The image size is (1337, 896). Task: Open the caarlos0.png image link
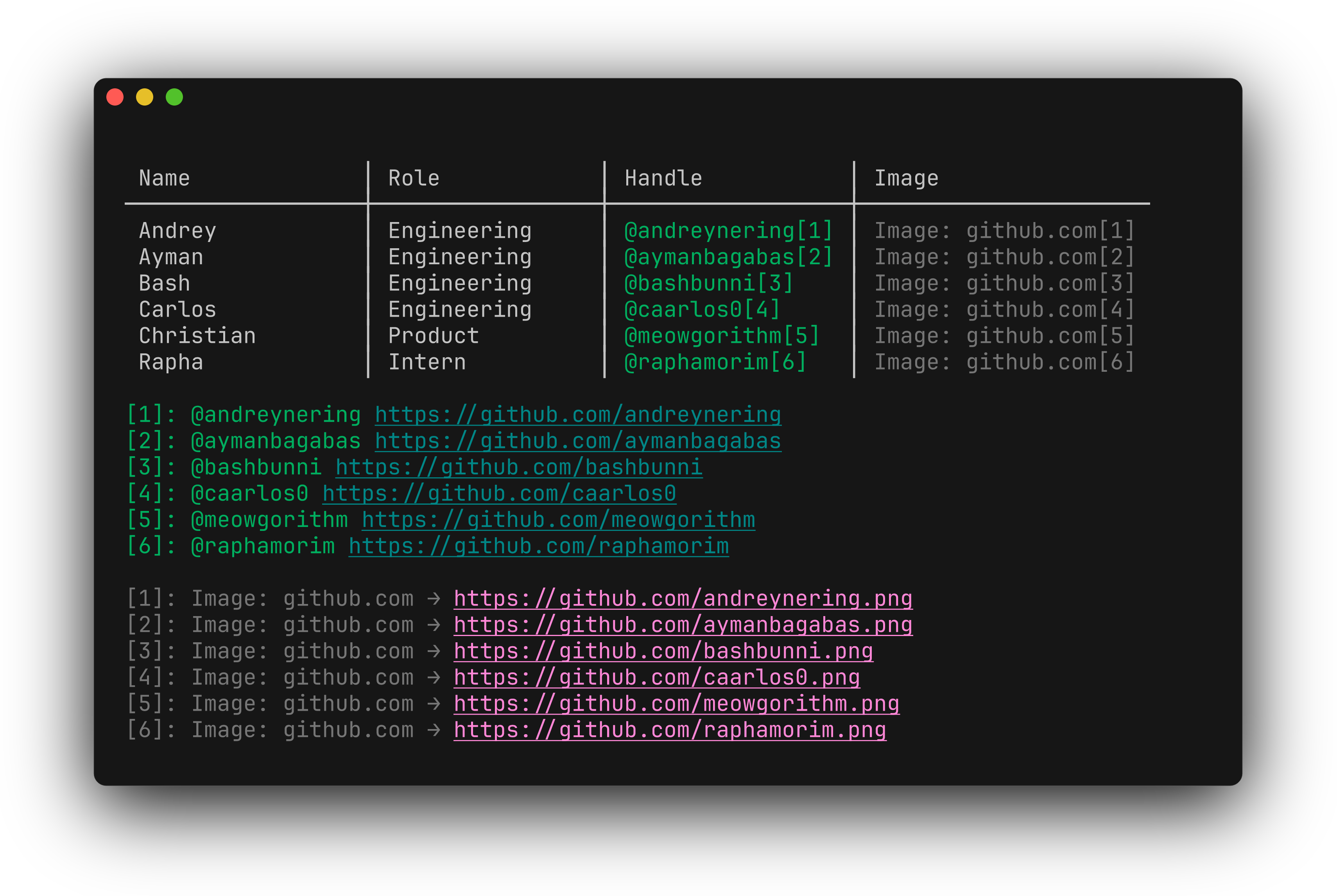tap(657, 678)
